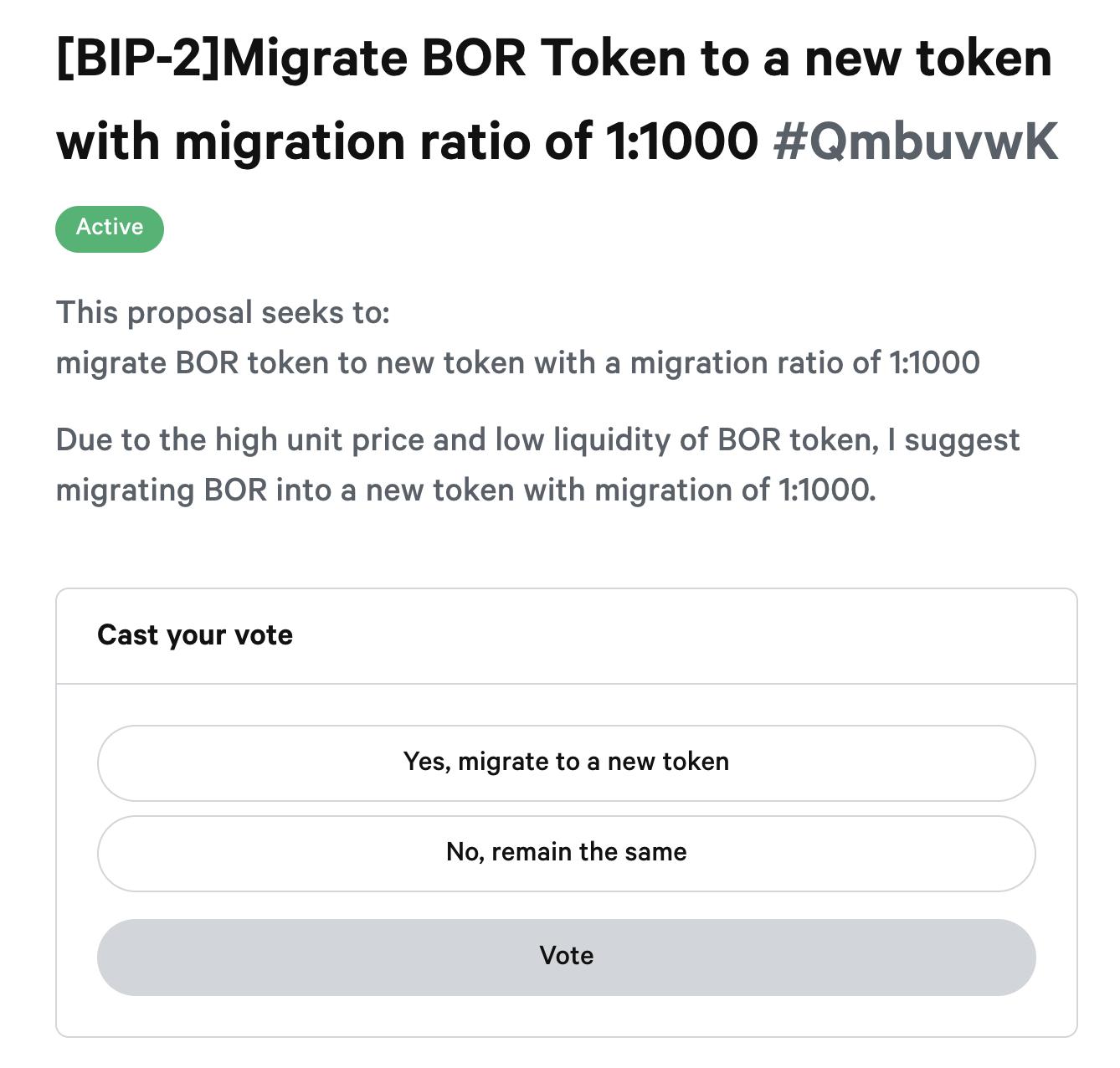Click "1:1000" in the proposal title
The image size is (1120, 1068).
[681, 141]
